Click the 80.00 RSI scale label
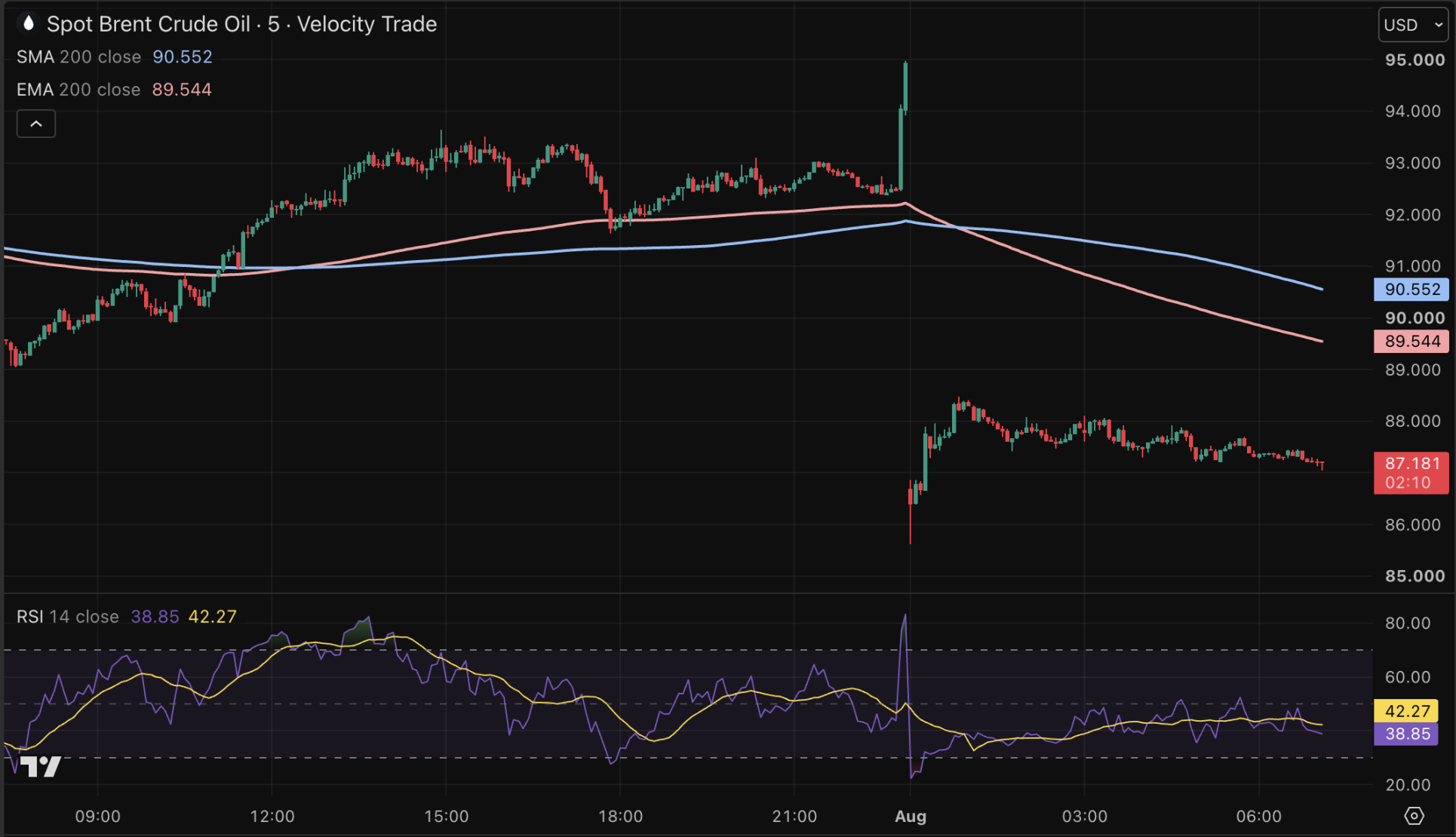Viewport: 1456px width, 837px height. (x=1408, y=624)
